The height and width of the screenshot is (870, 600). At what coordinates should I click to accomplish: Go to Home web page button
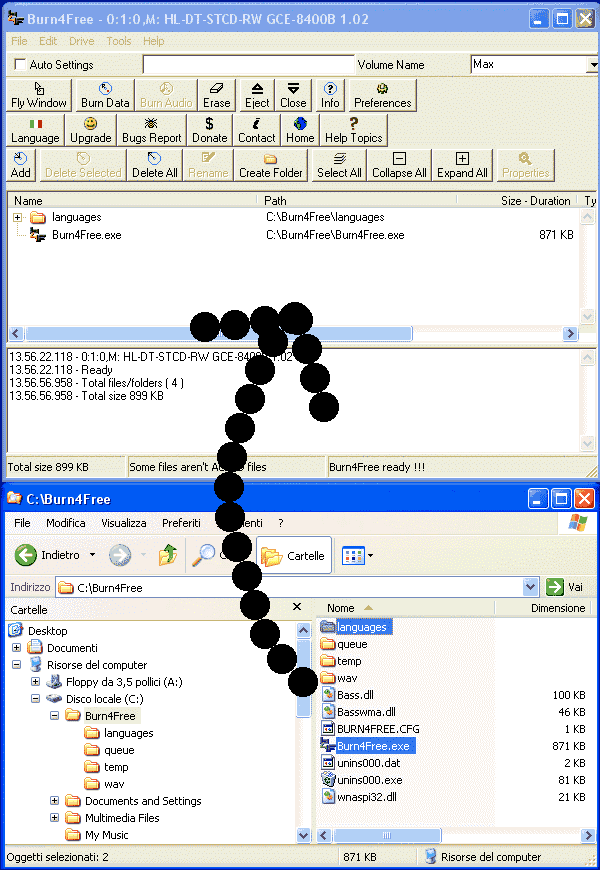300,130
